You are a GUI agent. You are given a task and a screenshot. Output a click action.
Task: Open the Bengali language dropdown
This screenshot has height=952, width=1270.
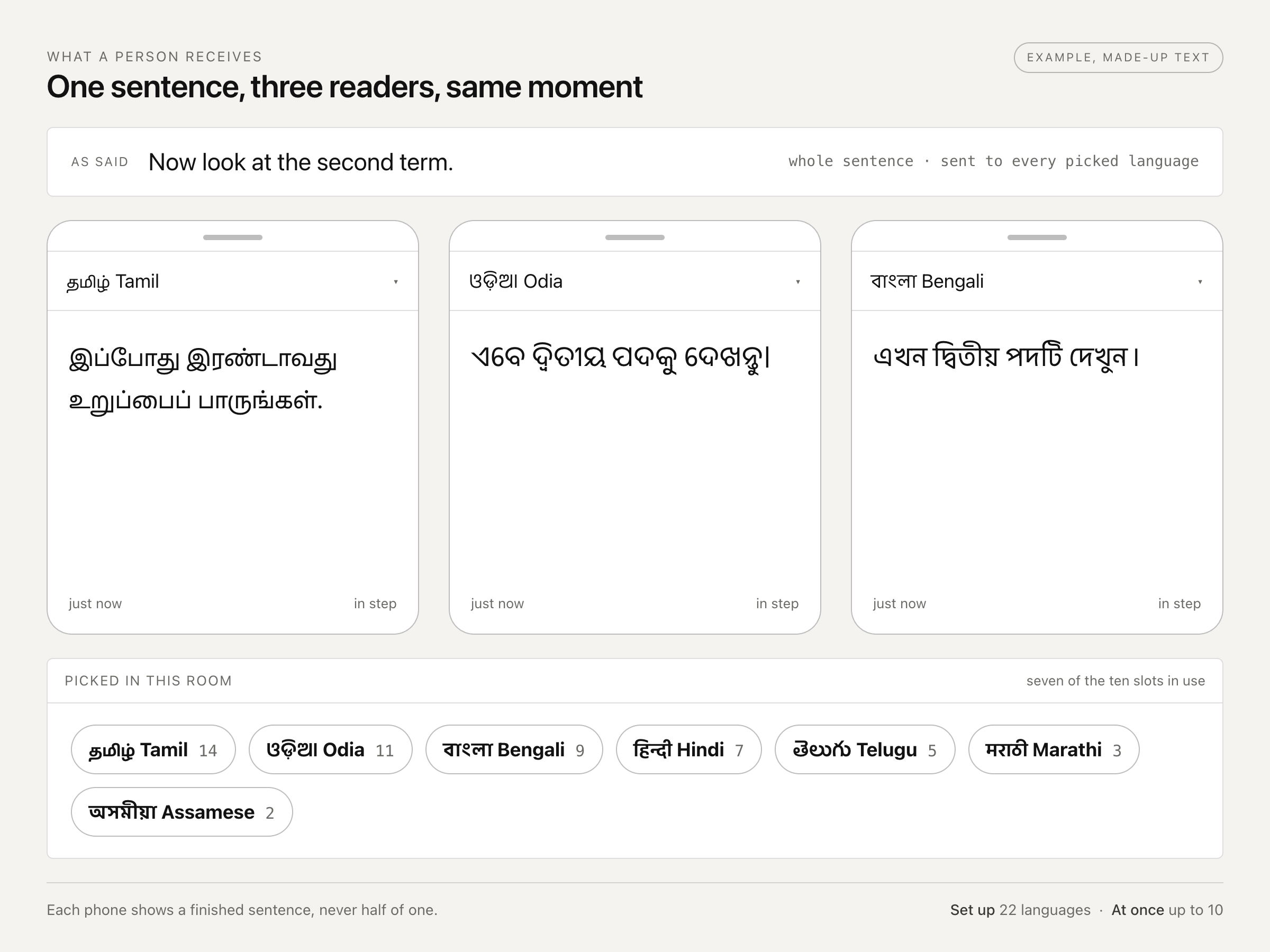coord(1037,281)
